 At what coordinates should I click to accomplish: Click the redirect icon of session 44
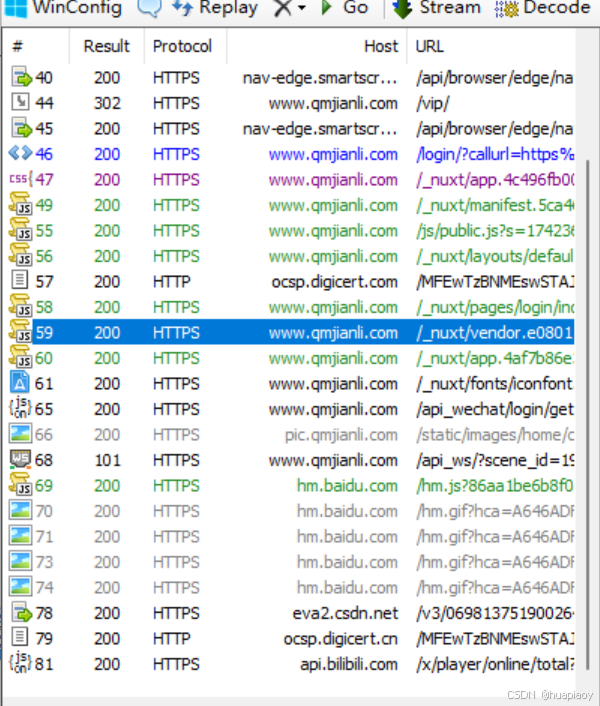[x=20, y=103]
